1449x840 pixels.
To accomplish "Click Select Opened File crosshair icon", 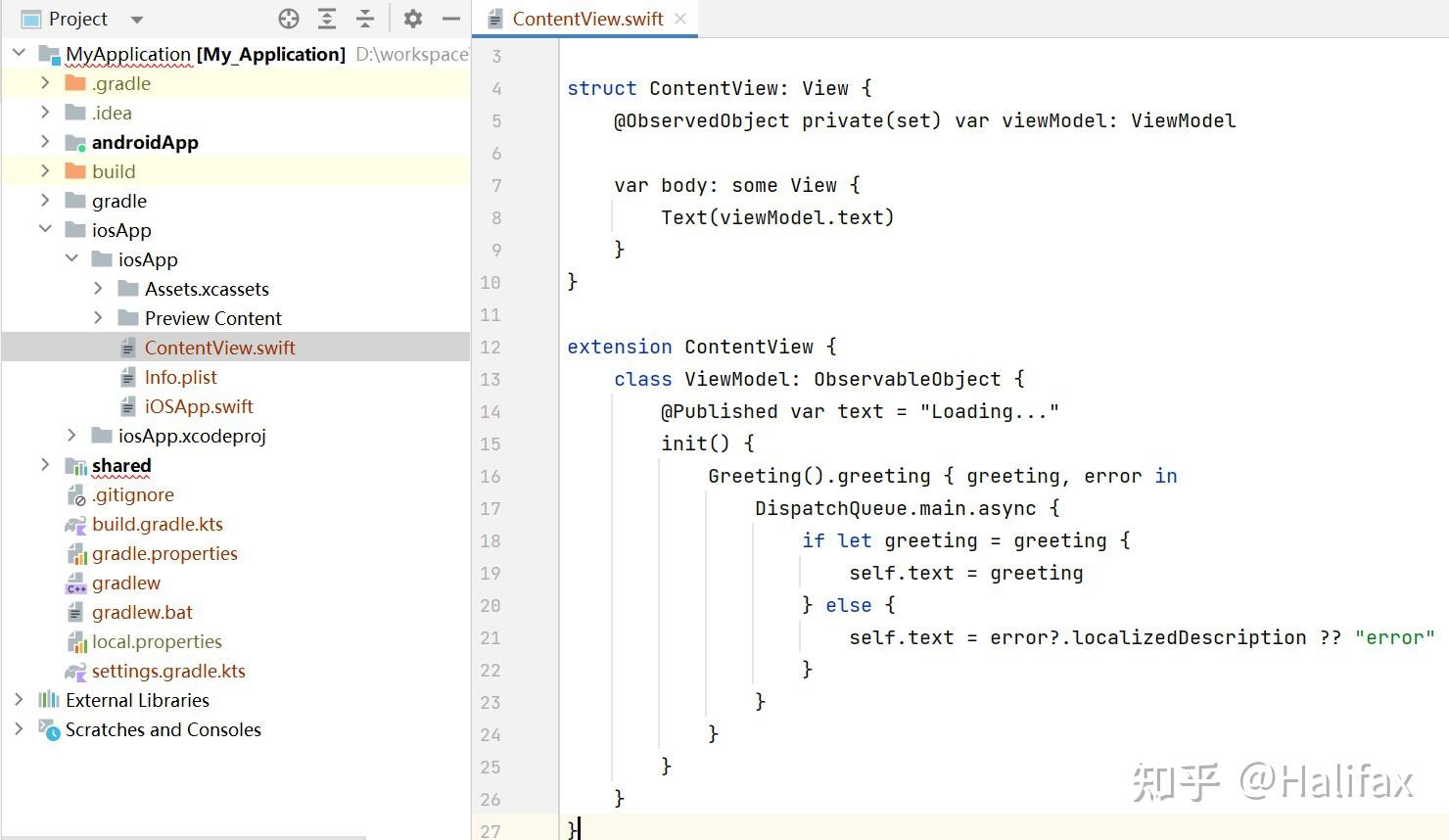I will tap(288, 18).
